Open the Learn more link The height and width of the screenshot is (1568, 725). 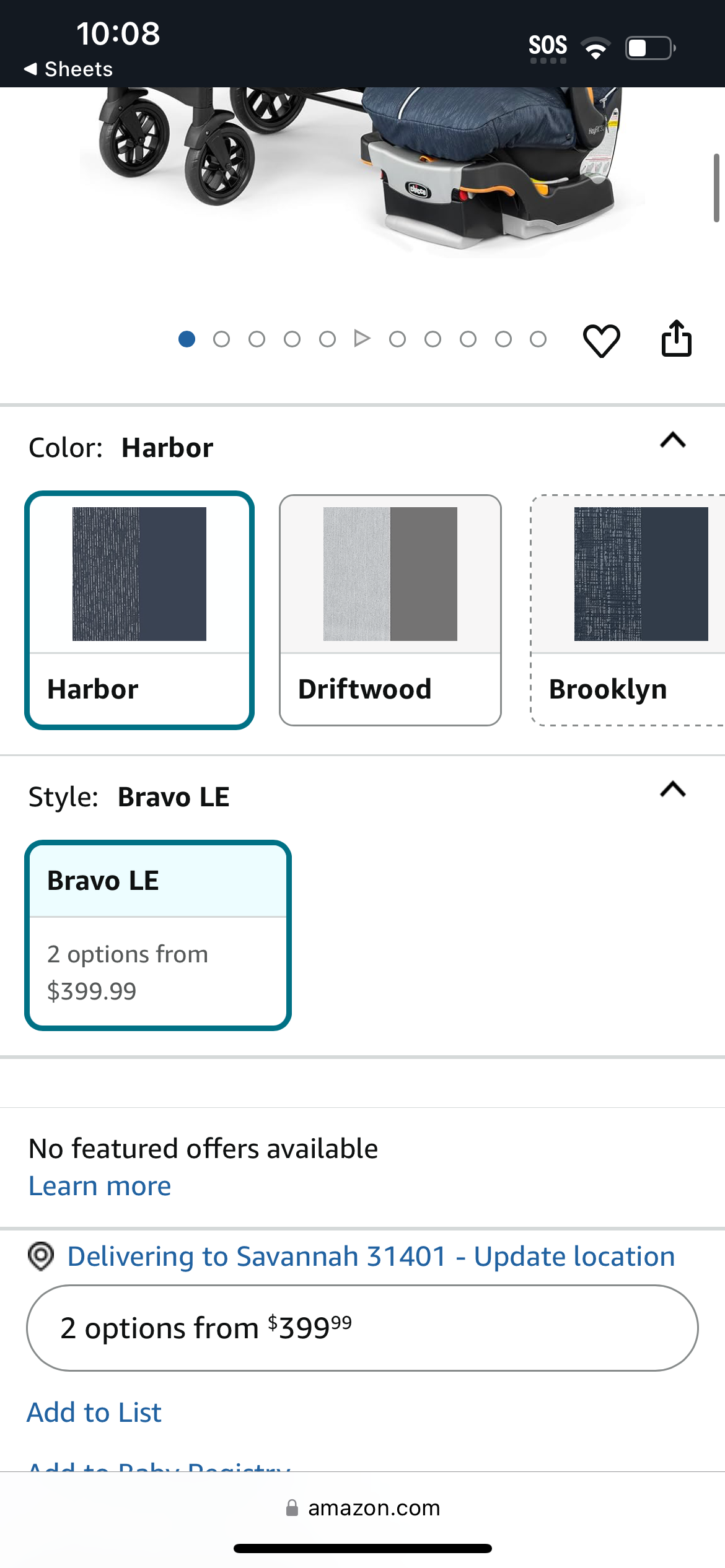tap(100, 1186)
